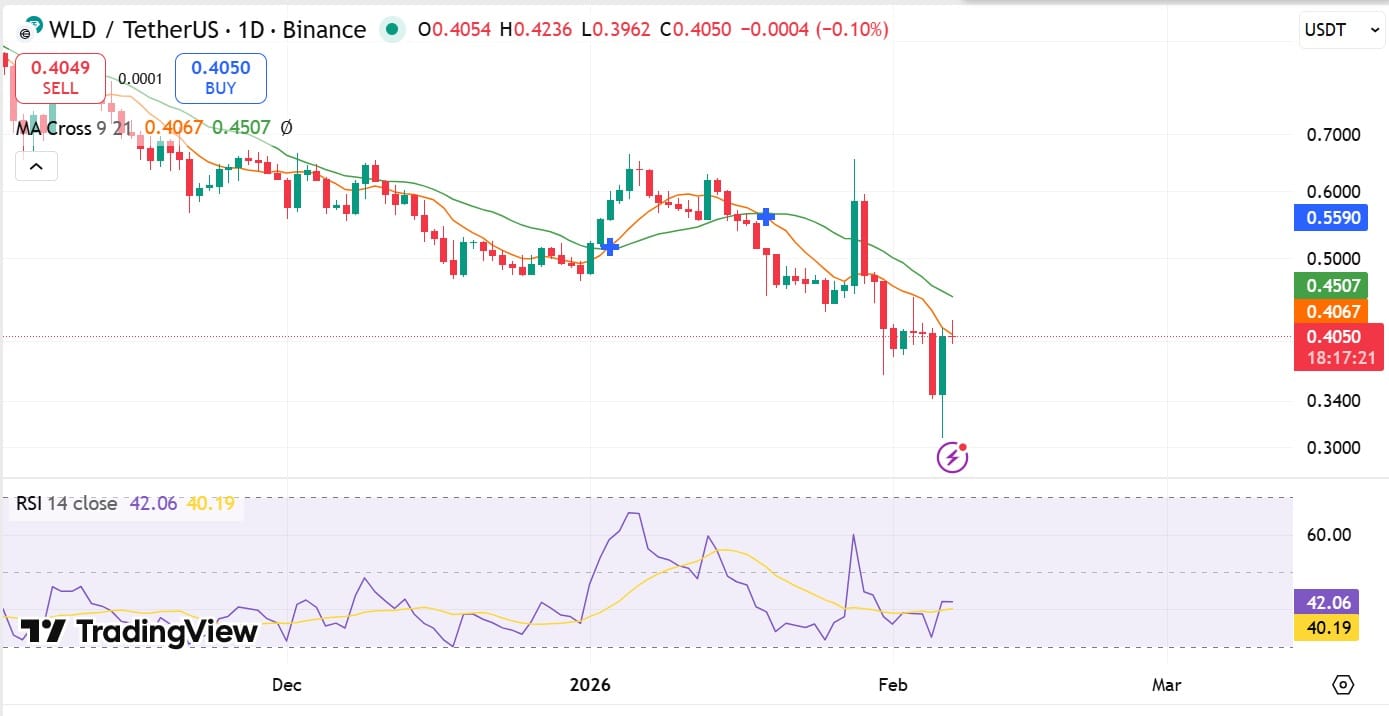Click the Binance label in the symbol title

[x=323, y=29]
